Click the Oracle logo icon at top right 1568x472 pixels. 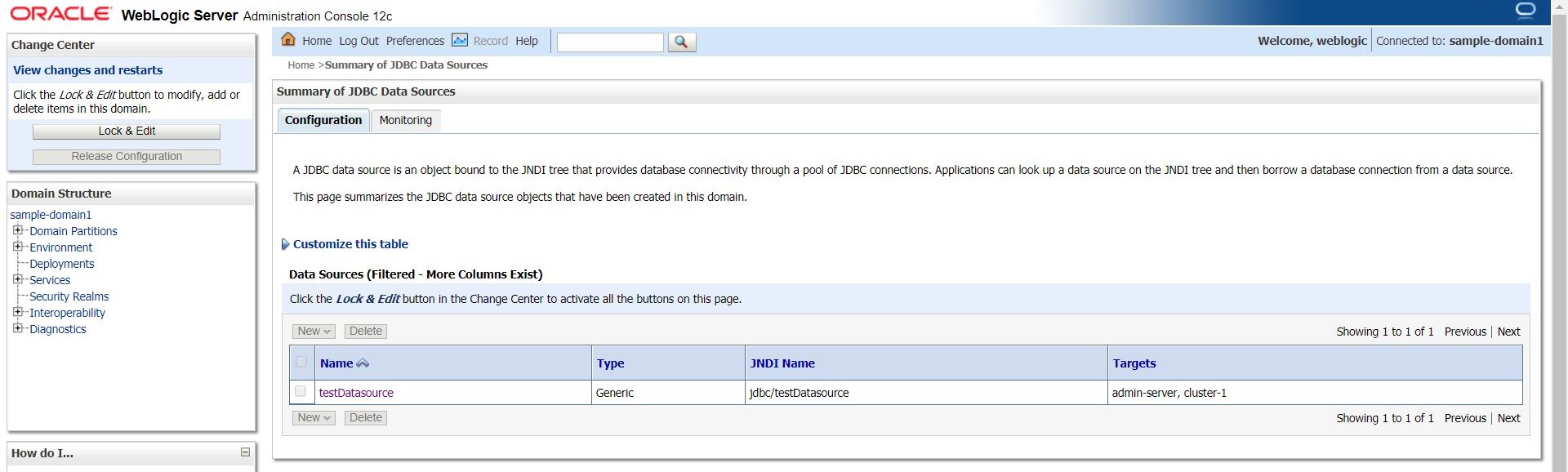1526,11
